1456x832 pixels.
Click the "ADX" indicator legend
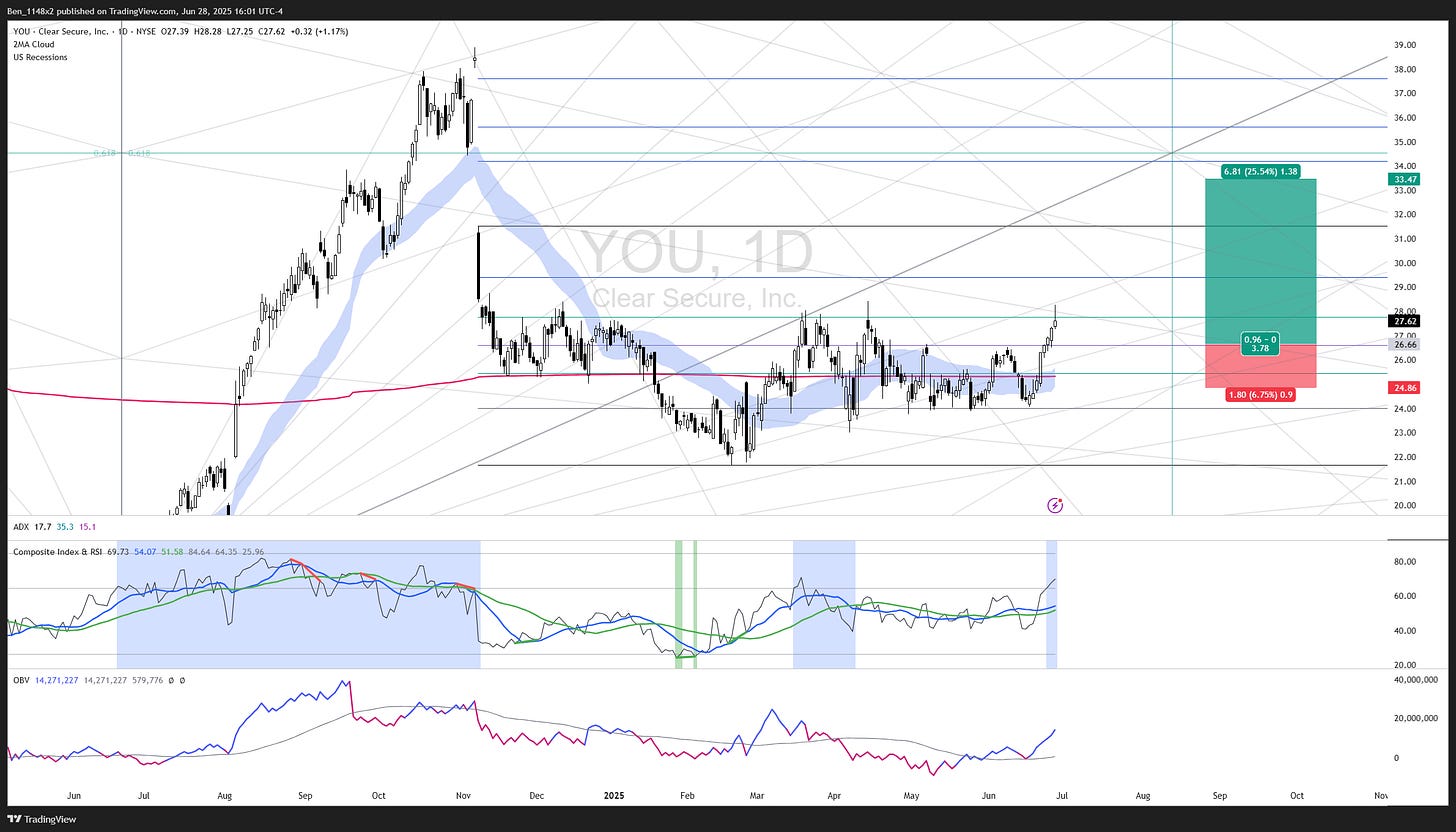coord(21,527)
